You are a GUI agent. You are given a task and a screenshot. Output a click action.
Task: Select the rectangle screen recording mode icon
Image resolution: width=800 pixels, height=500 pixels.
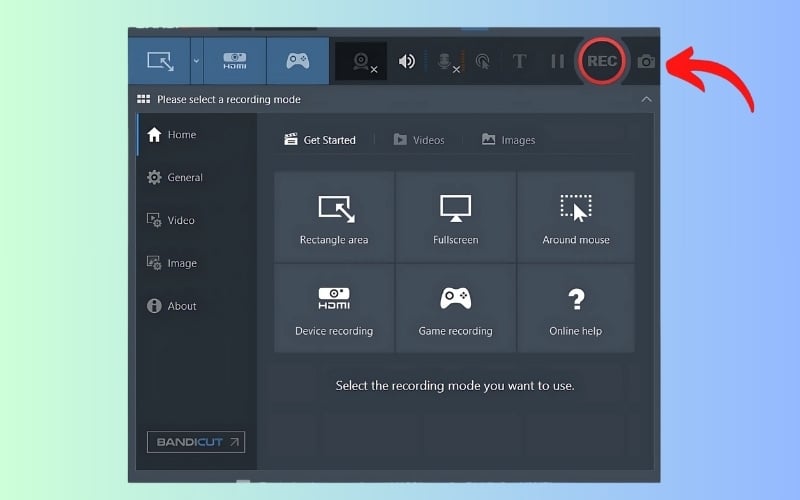160,61
